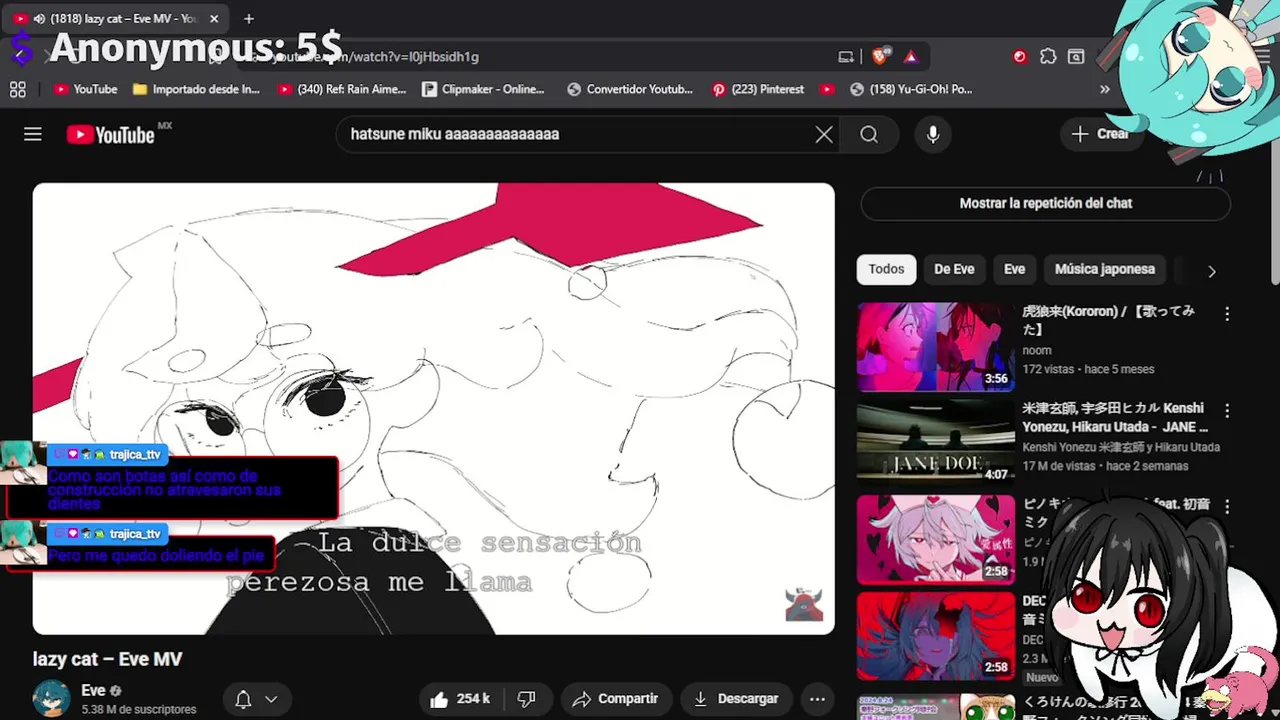1280x720 pixels.
Task: Open the Convertidor Youtub bookmark
Action: click(x=630, y=89)
